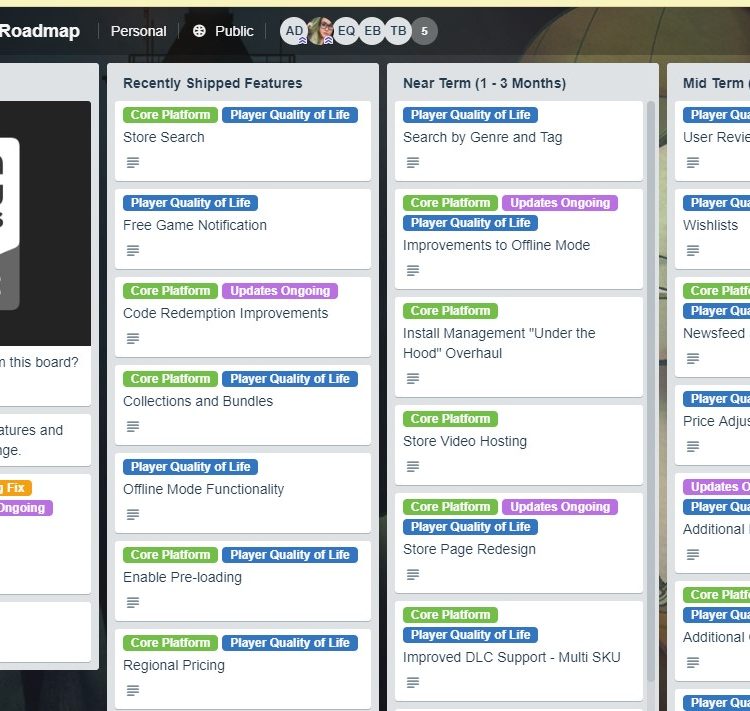Viewport: 750px width, 711px height.
Task: Click green Core Platform label on Store Video Hosting
Action: point(451,419)
